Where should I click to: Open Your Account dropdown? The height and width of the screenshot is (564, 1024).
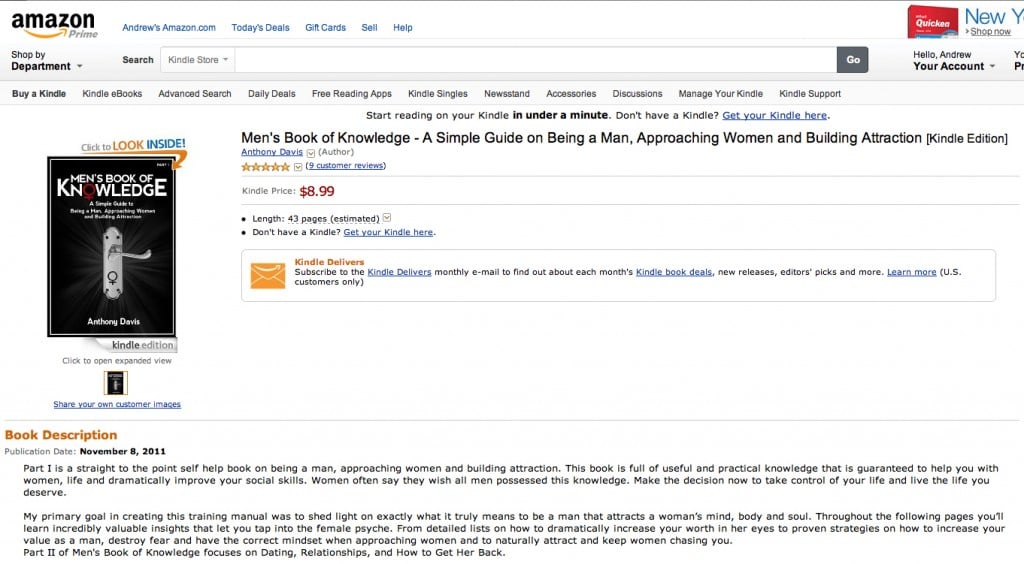[953, 61]
